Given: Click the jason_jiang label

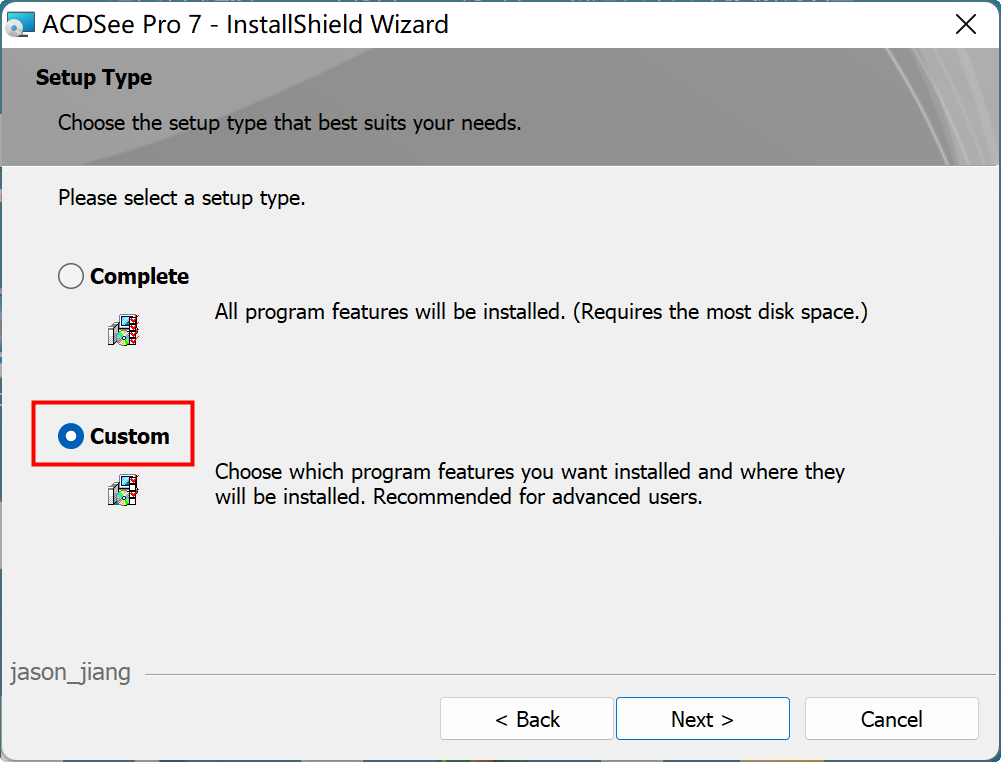Looking at the screenshot, I should point(70,673).
